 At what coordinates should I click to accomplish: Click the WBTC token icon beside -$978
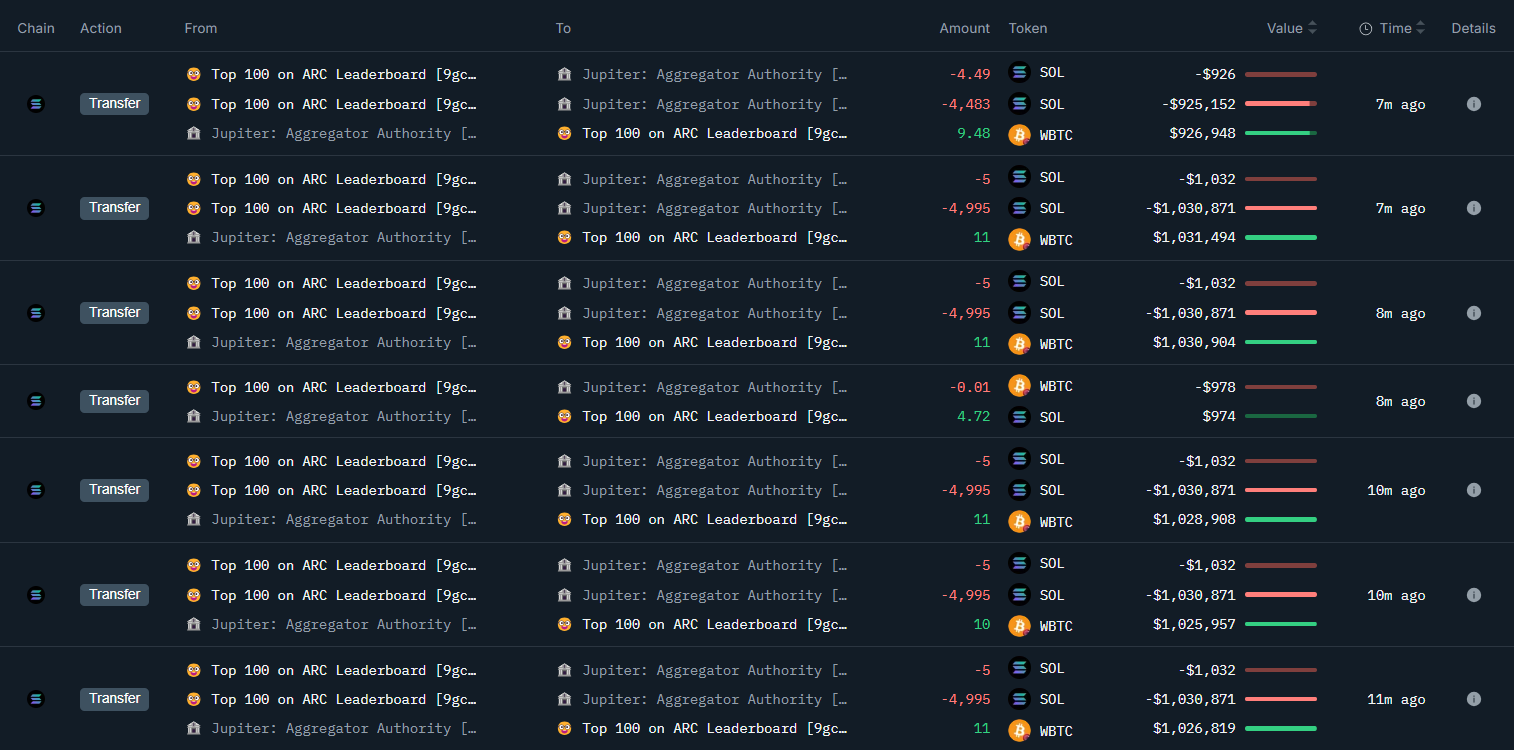coord(1019,385)
